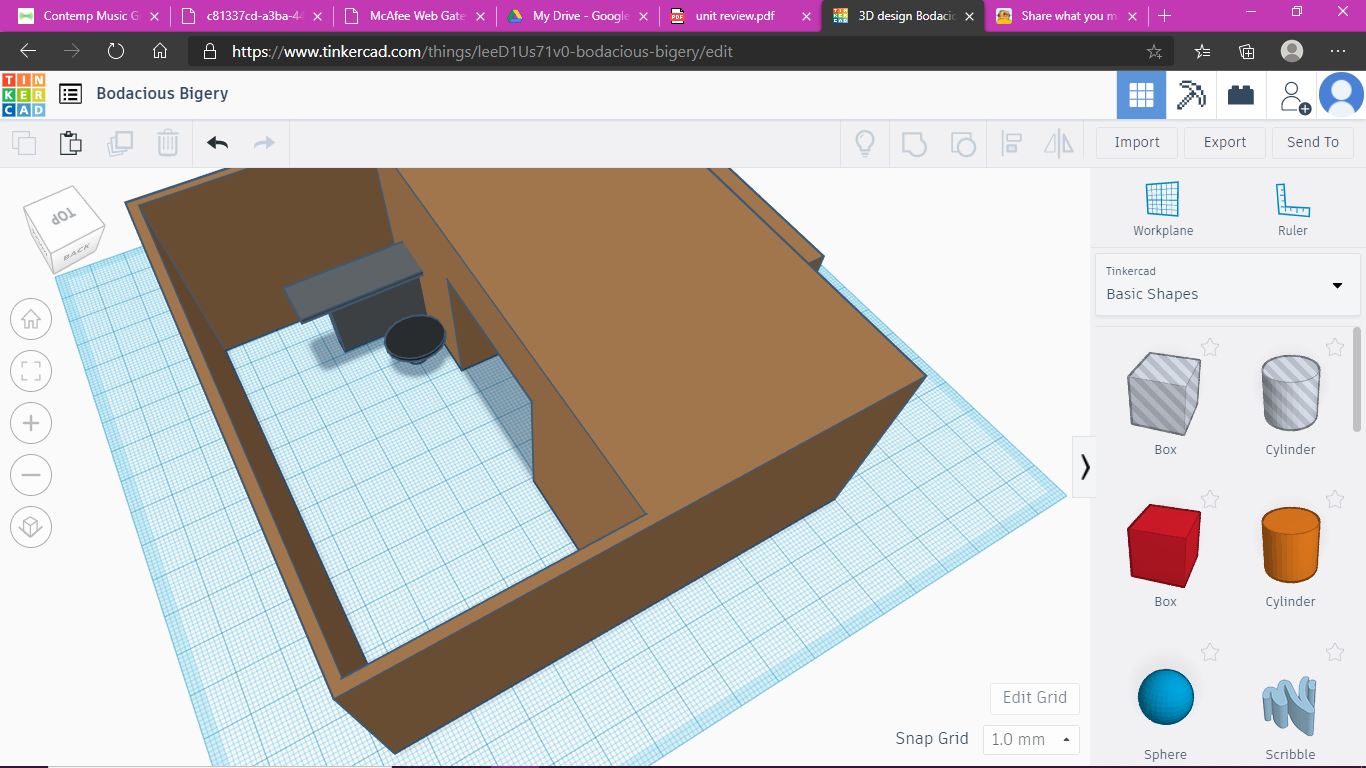Bookmark this page with star icon
The height and width of the screenshot is (768, 1366).
pos(1154,51)
